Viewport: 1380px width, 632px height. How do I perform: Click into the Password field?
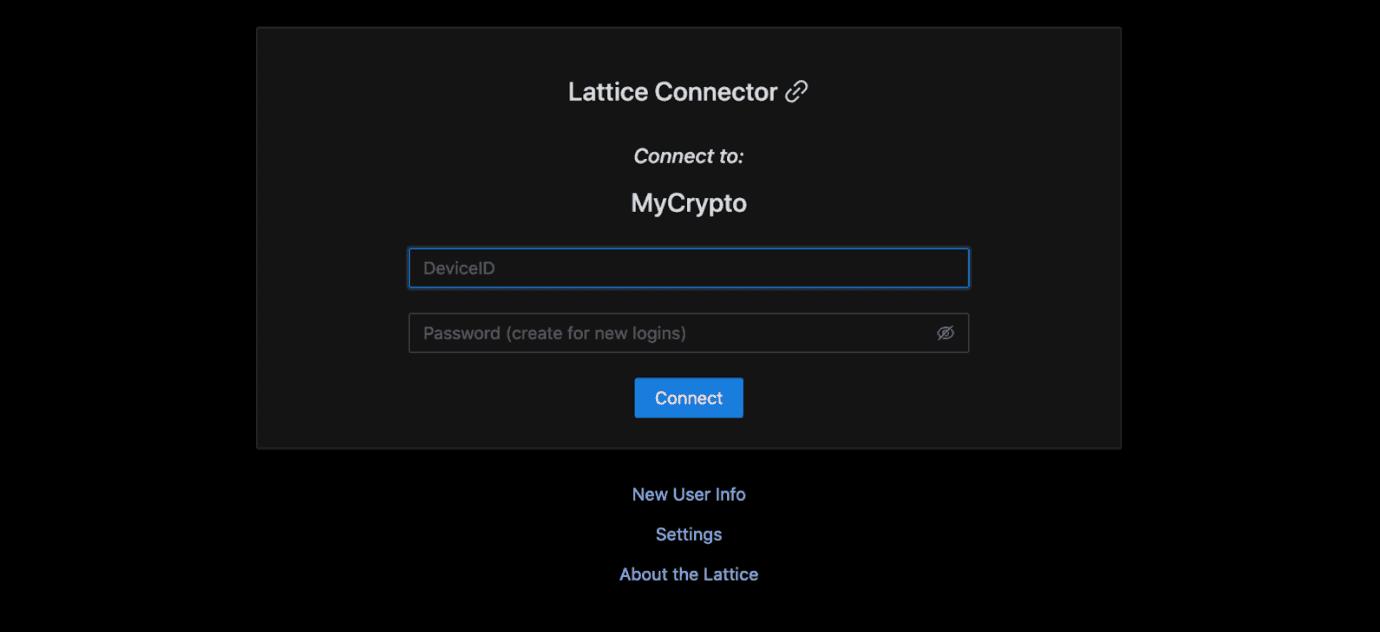(x=689, y=333)
